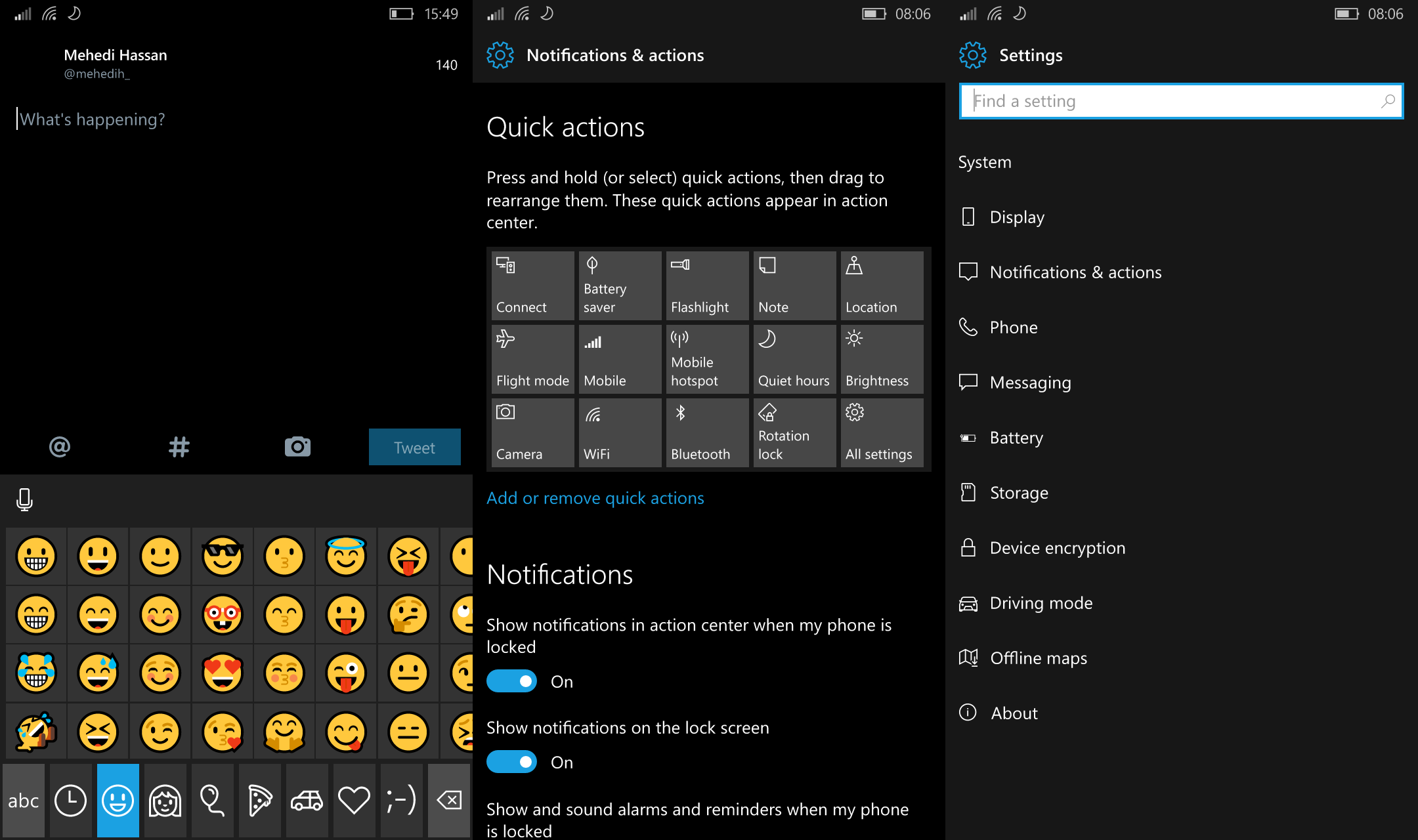1418x840 pixels.
Task: Open the car travel emoji tab
Action: [x=307, y=801]
